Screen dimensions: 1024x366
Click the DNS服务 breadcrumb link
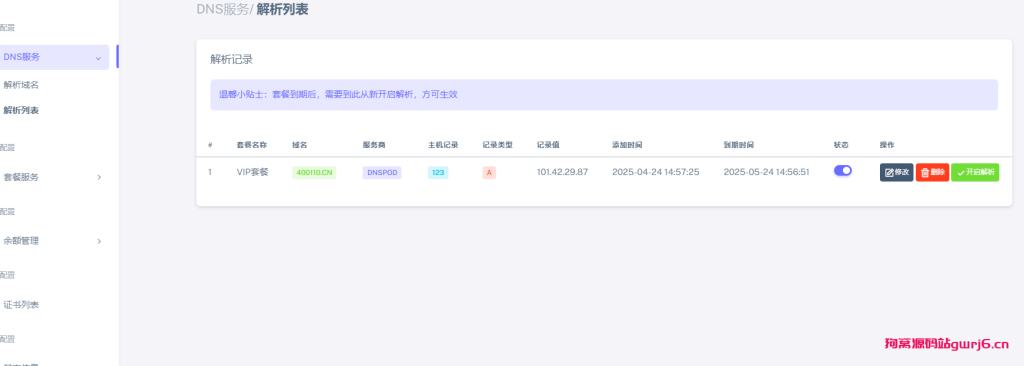tap(222, 9)
